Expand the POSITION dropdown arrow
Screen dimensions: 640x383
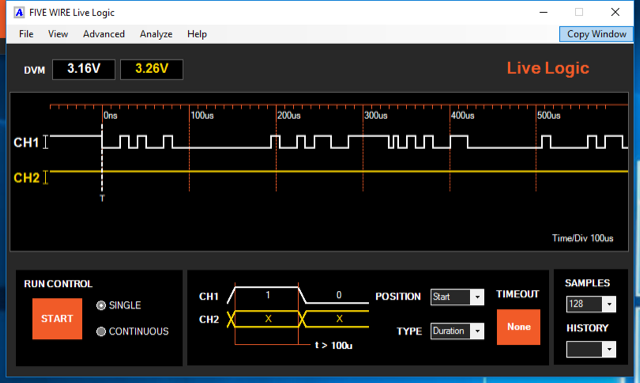(x=477, y=297)
